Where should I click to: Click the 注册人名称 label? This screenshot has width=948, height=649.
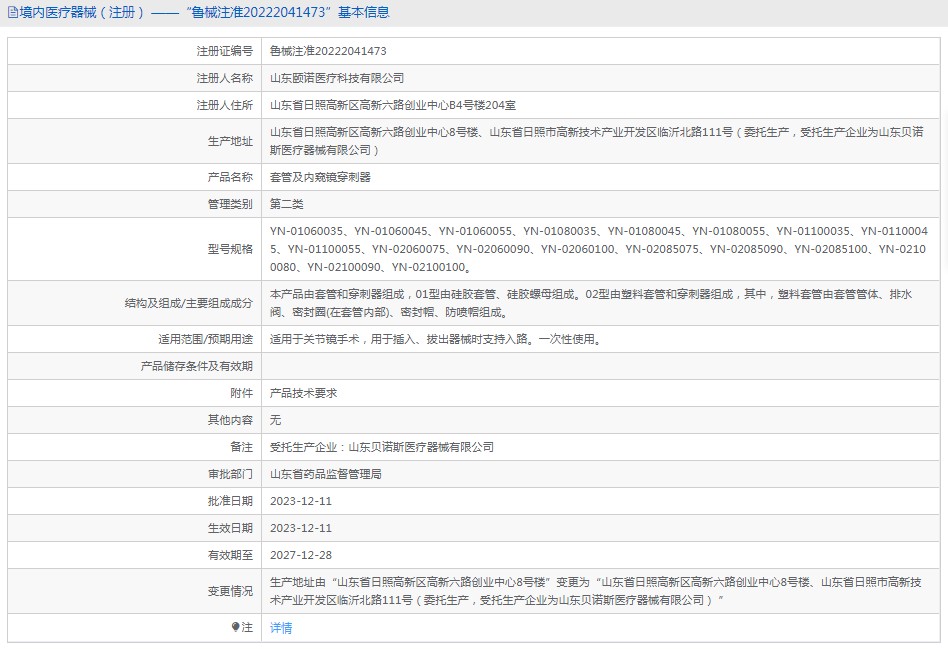pyautogui.click(x=225, y=78)
